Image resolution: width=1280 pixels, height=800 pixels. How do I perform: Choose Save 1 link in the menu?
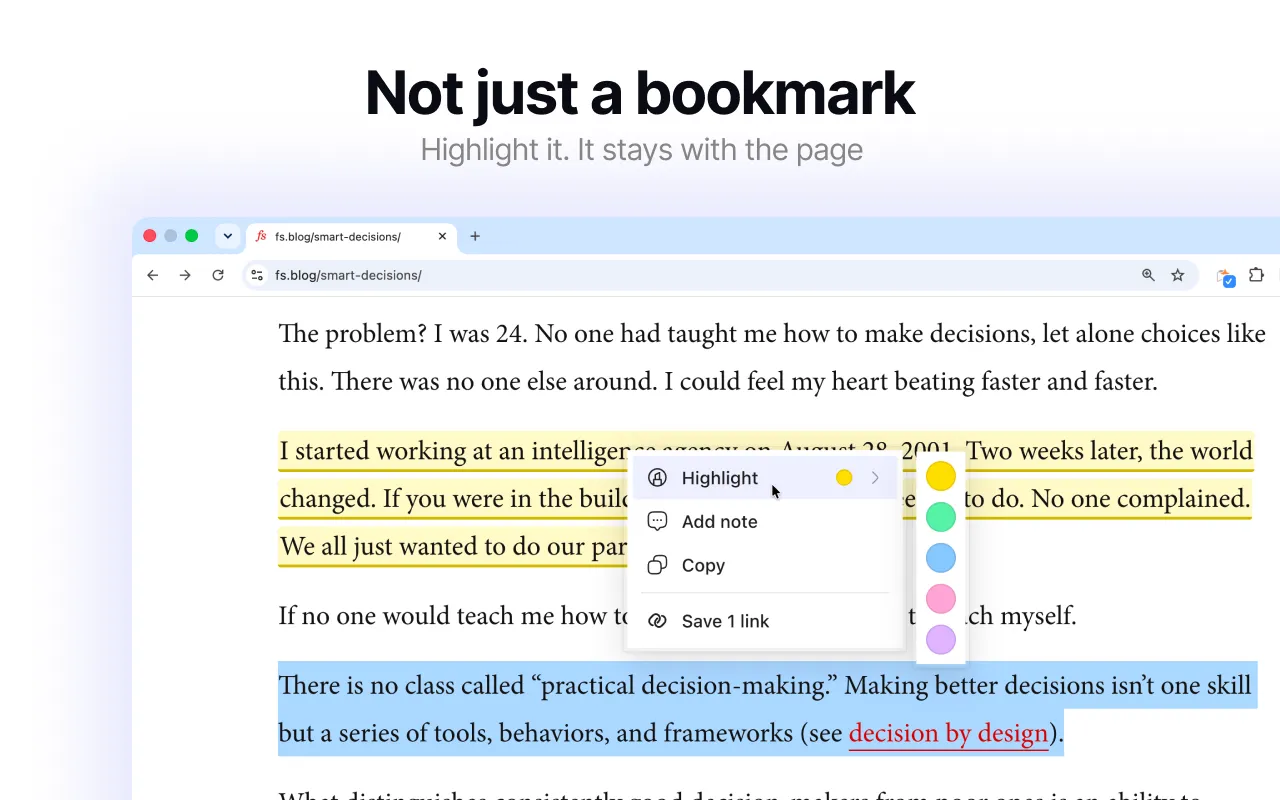(x=765, y=621)
